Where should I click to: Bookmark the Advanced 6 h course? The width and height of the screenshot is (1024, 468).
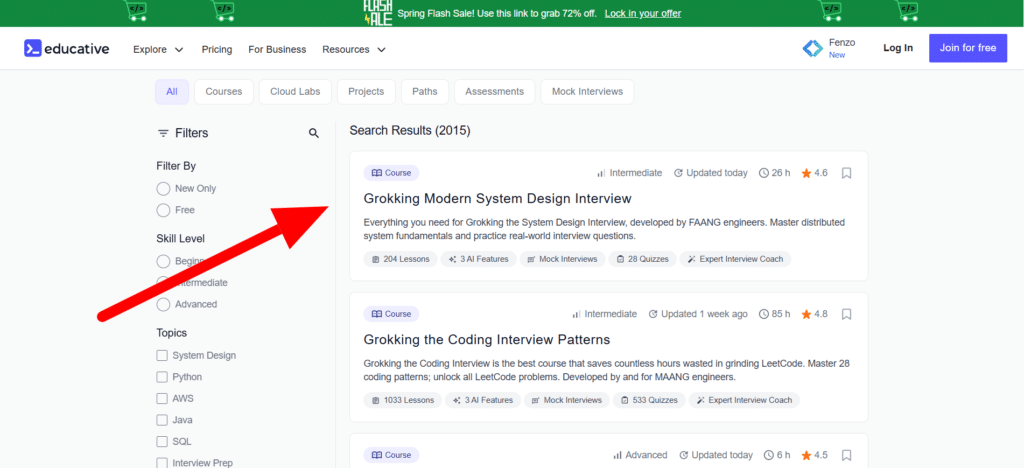click(846, 455)
